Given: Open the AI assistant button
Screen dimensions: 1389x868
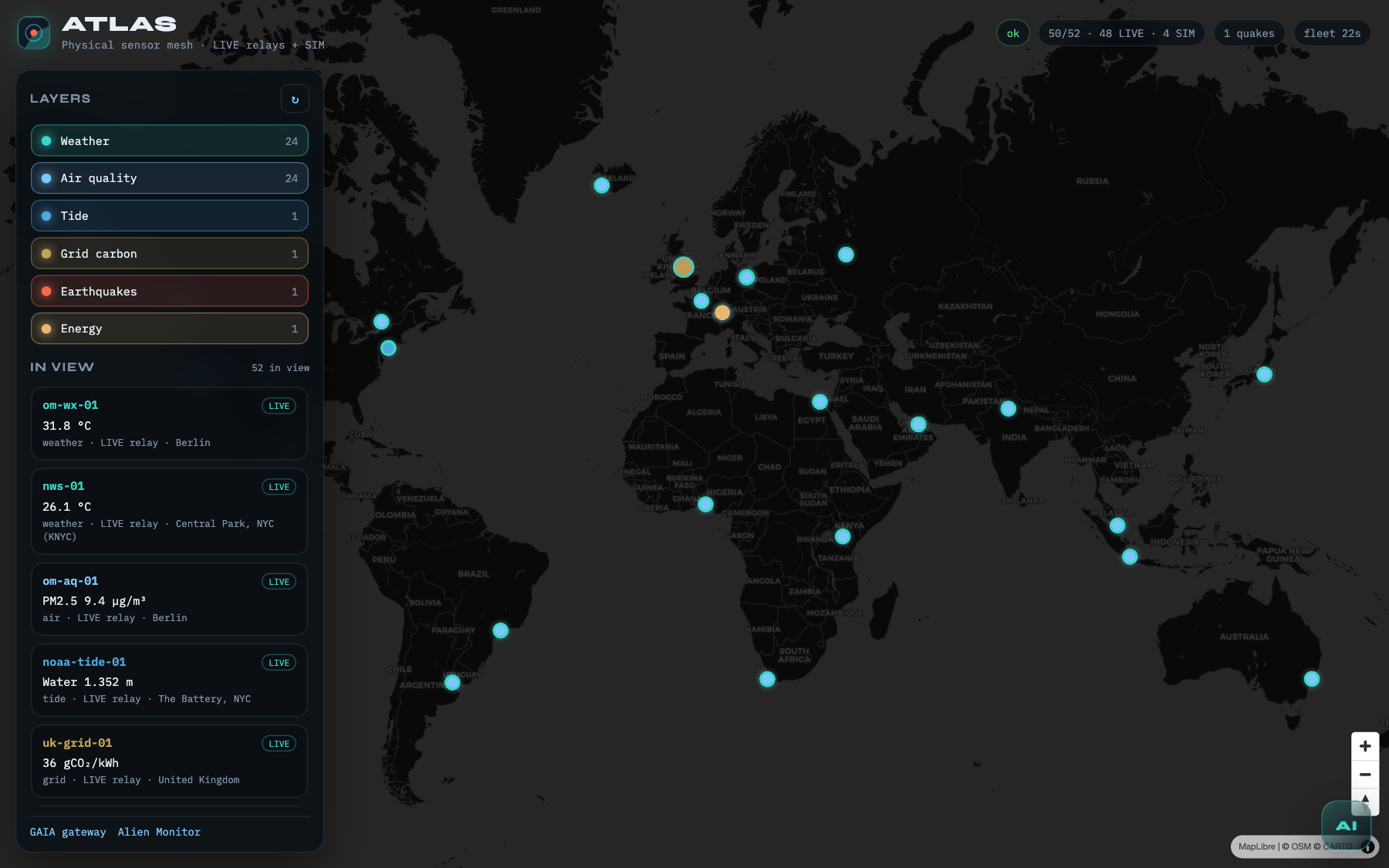Looking at the screenshot, I should pyautogui.click(x=1347, y=826).
